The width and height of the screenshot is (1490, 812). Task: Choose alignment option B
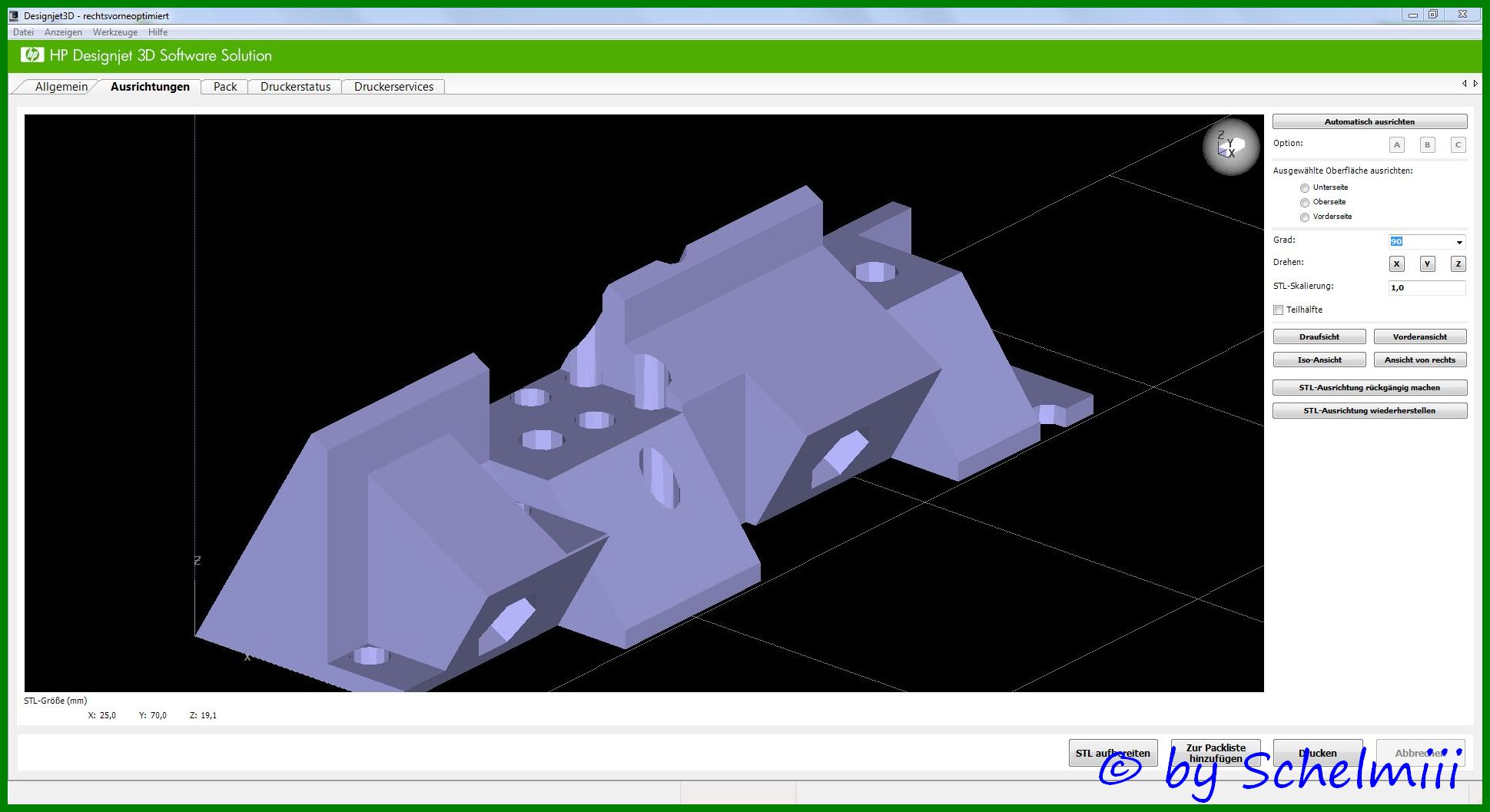coord(1427,144)
